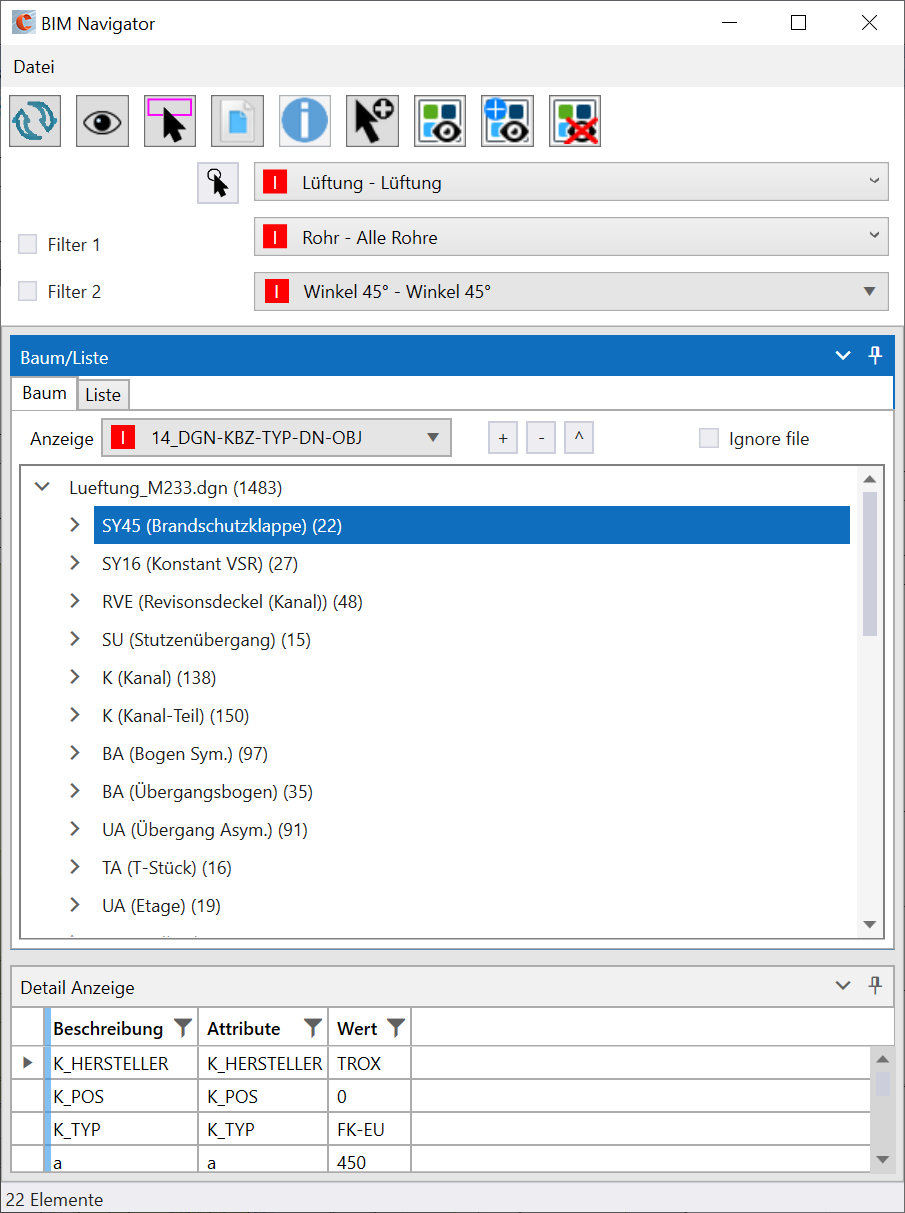Expand the SU (Stutzenübergang) node
The image size is (905, 1213).
[75, 639]
